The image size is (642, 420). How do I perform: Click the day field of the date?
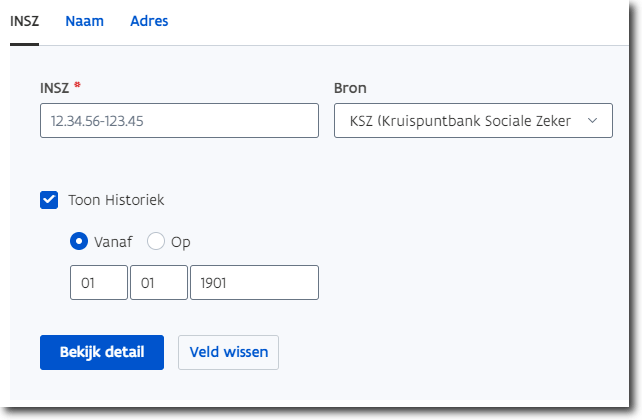tap(99, 283)
